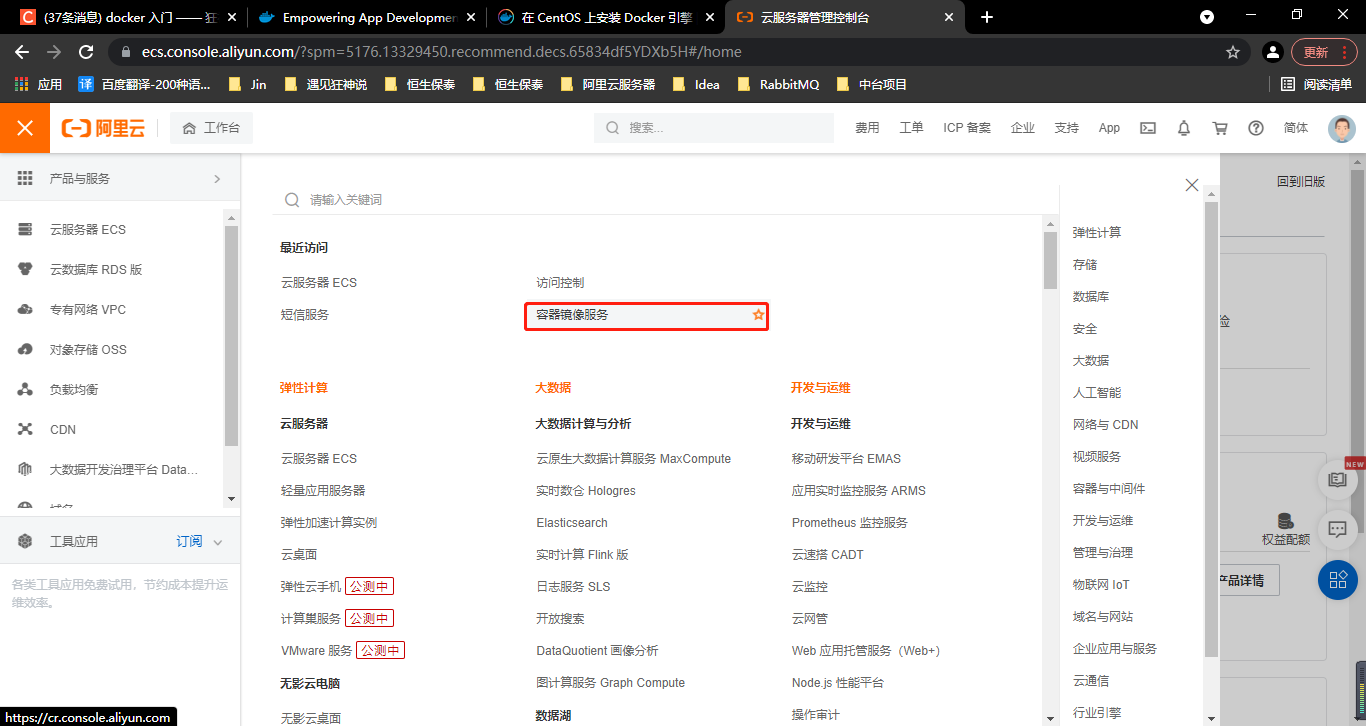
Task: Open 费用 menu in header
Action: [x=867, y=128]
